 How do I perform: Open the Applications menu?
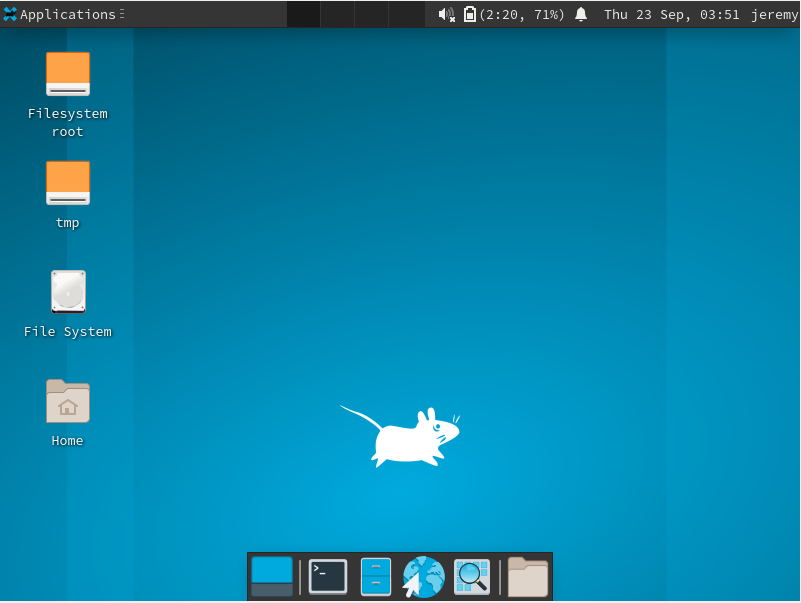tap(63, 14)
